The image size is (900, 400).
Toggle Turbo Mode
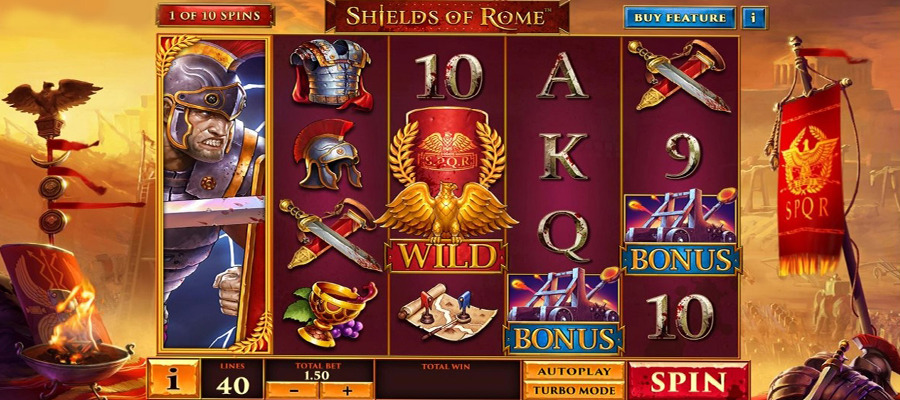[x=573, y=390]
